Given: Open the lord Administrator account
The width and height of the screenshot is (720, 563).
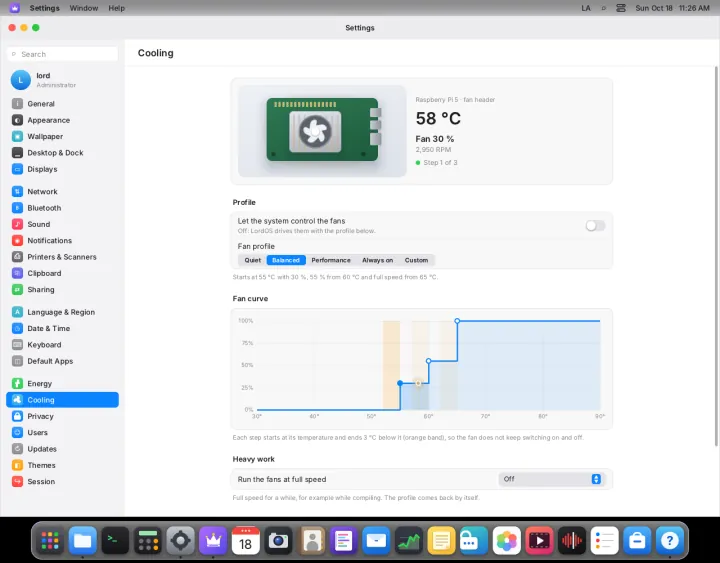Looking at the screenshot, I should point(63,80).
